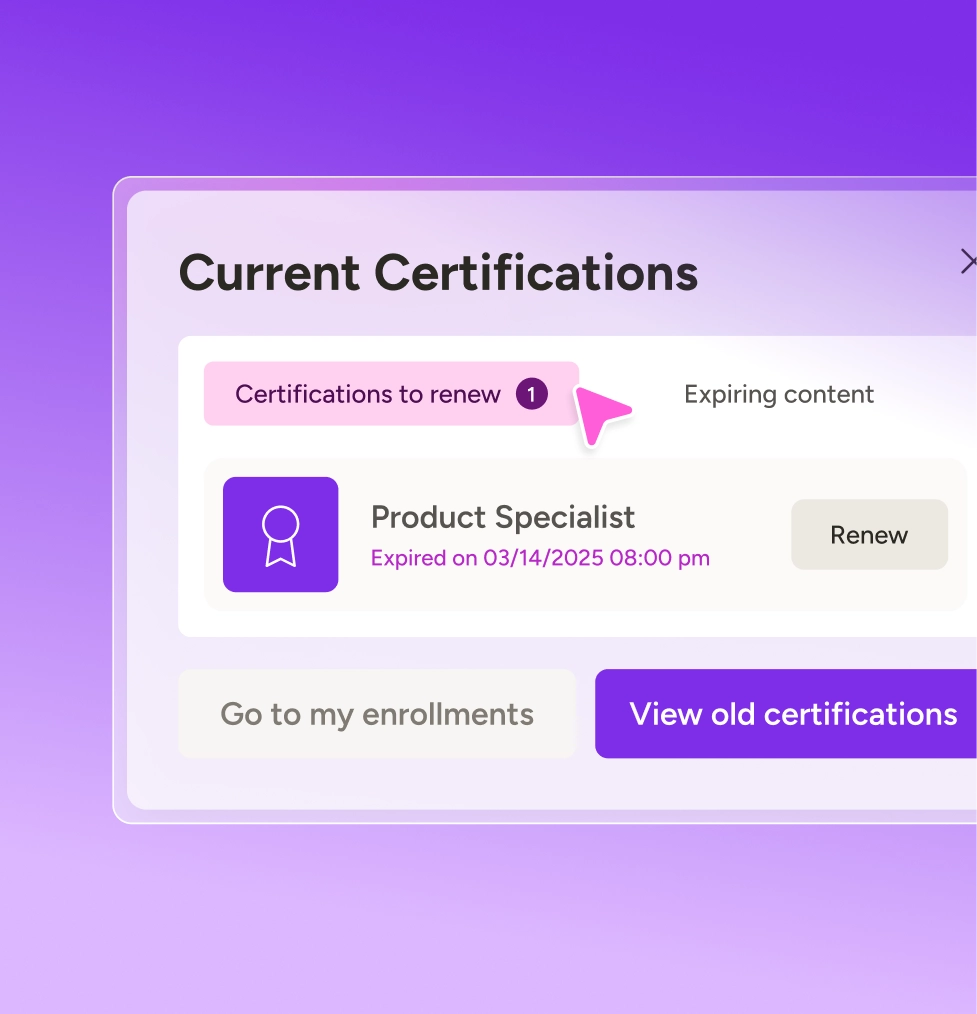Click the white tab panel container
The height and width of the screenshot is (1014, 977).
577,486
